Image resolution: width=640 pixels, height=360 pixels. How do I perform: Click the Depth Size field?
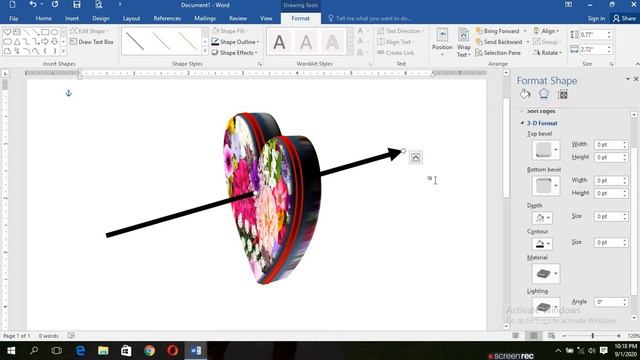[x=608, y=216]
